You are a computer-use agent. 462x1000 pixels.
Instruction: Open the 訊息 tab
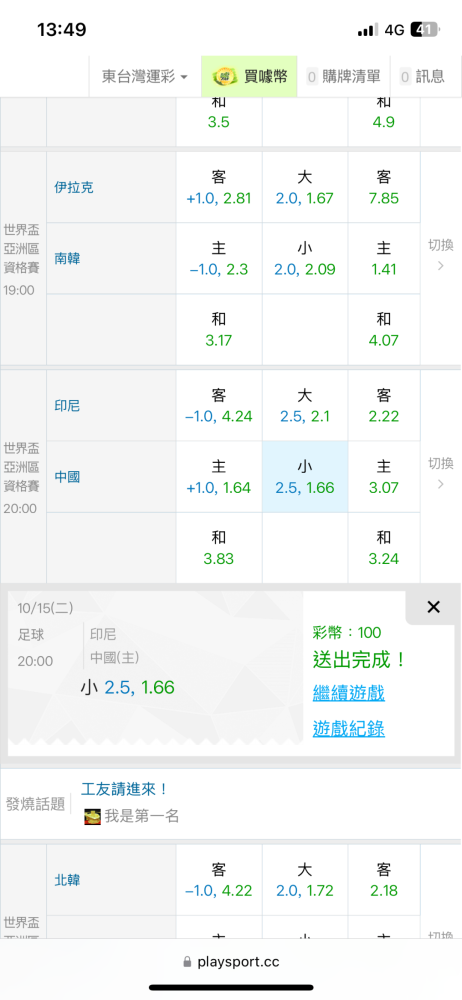[x=422, y=77]
